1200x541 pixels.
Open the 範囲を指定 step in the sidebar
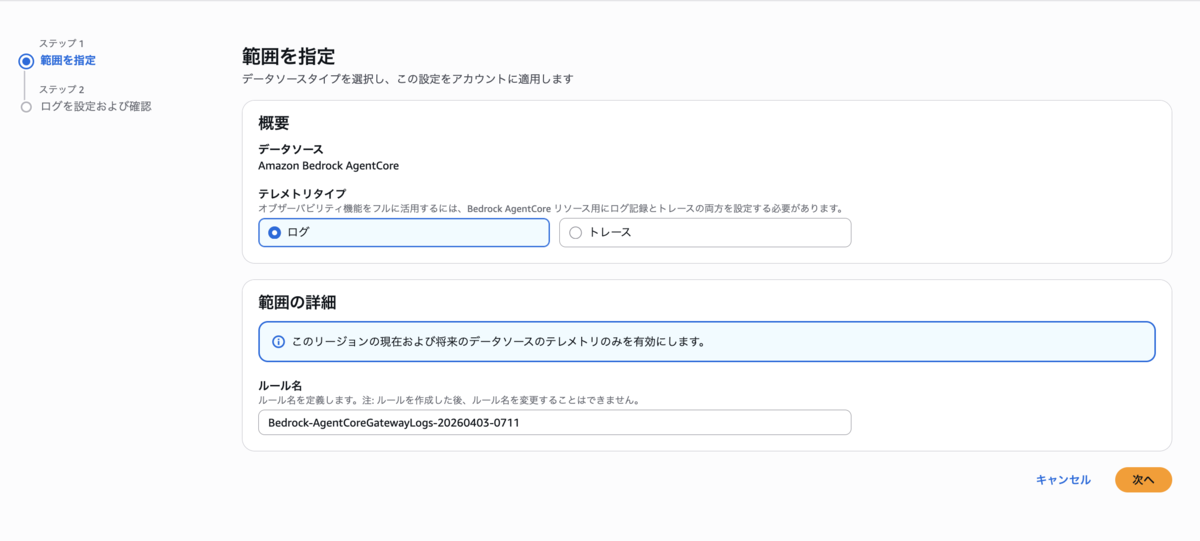point(68,61)
